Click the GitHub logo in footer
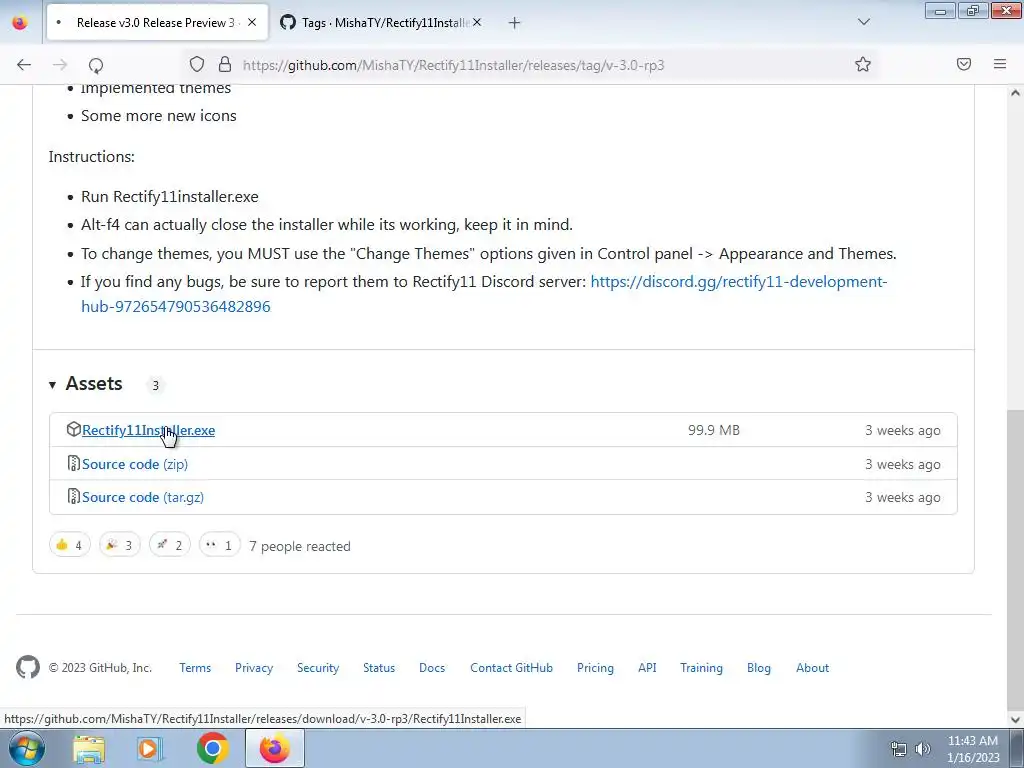The height and width of the screenshot is (768, 1024). (x=28, y=667)
